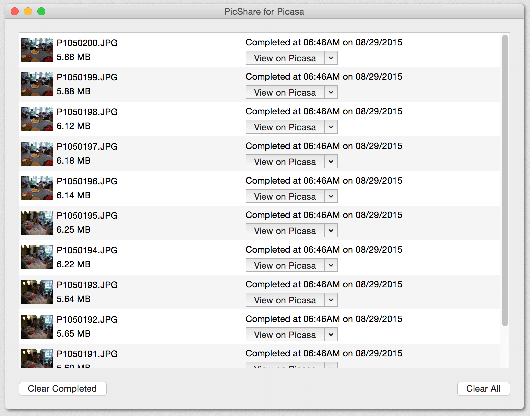Open View on Picasa for P1050196.JPG
This screenshot has height=416, width=530.
[x=285, y=196]
